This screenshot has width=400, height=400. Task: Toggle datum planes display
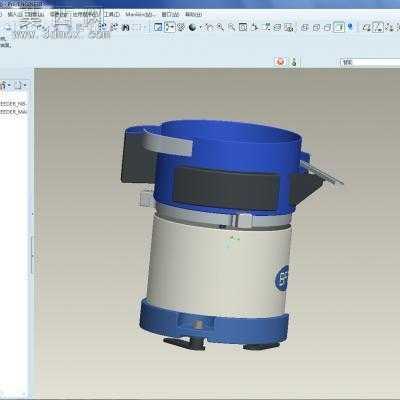[367, 27]
